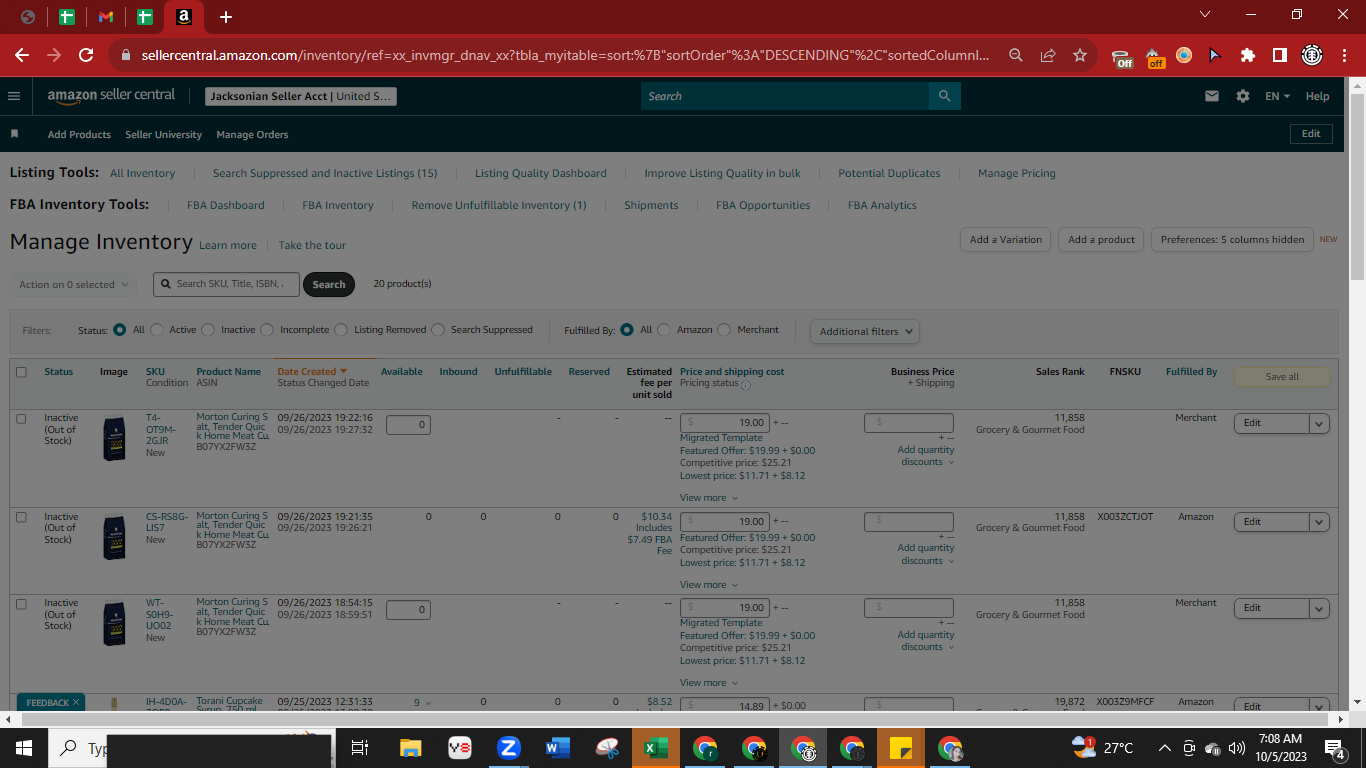
Task: Close the Feedback tab with its X
Action: [76, 702]
